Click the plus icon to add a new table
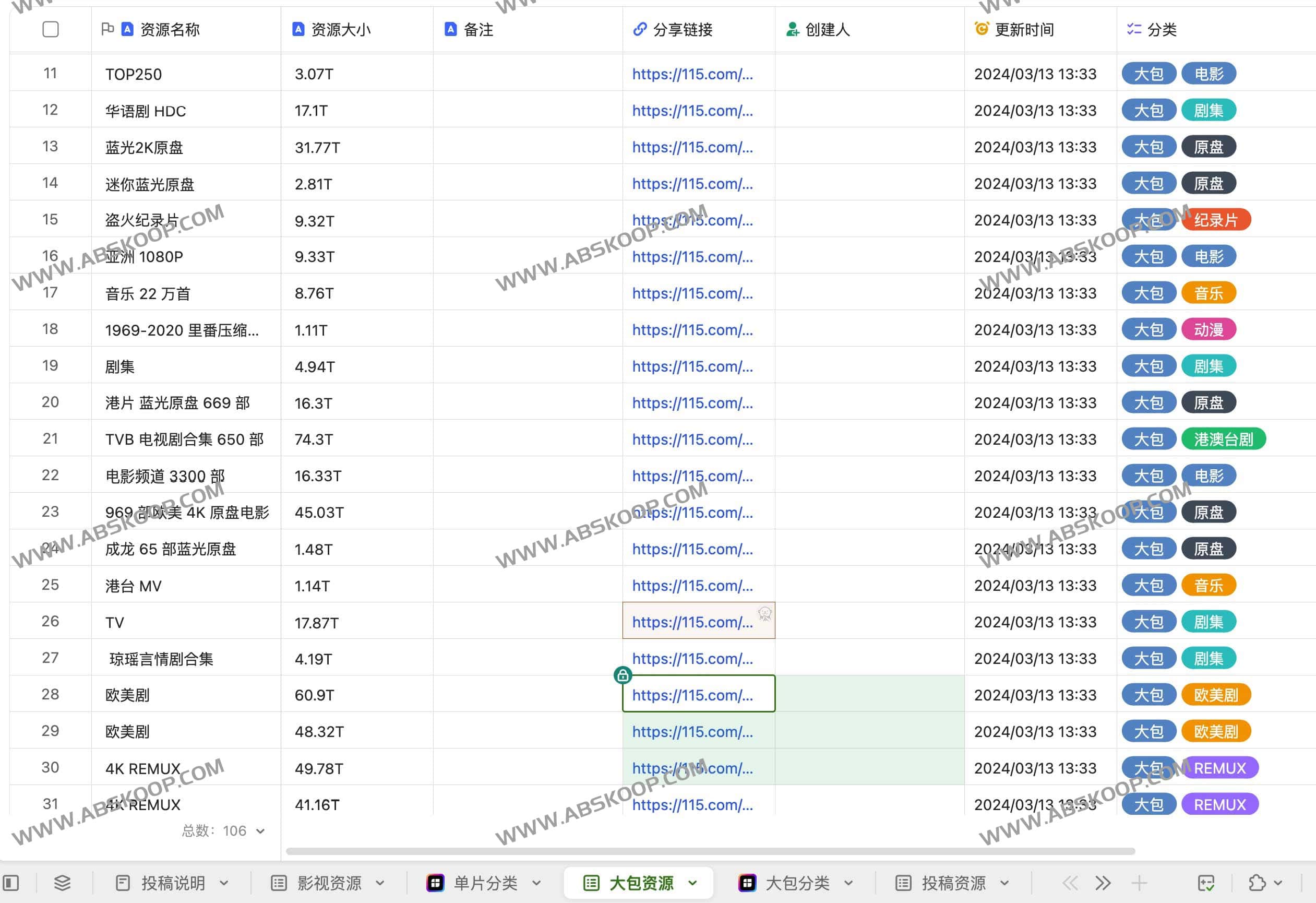 (x=1139, y=882)
